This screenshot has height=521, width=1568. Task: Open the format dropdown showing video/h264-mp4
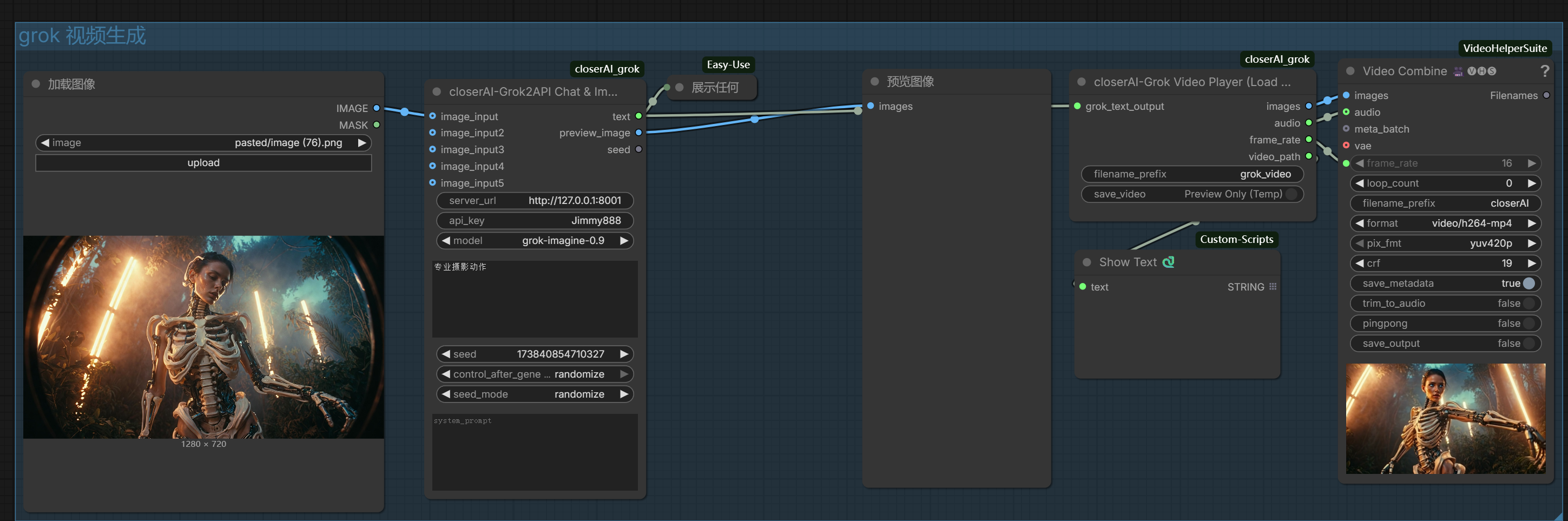point(1445,223)
